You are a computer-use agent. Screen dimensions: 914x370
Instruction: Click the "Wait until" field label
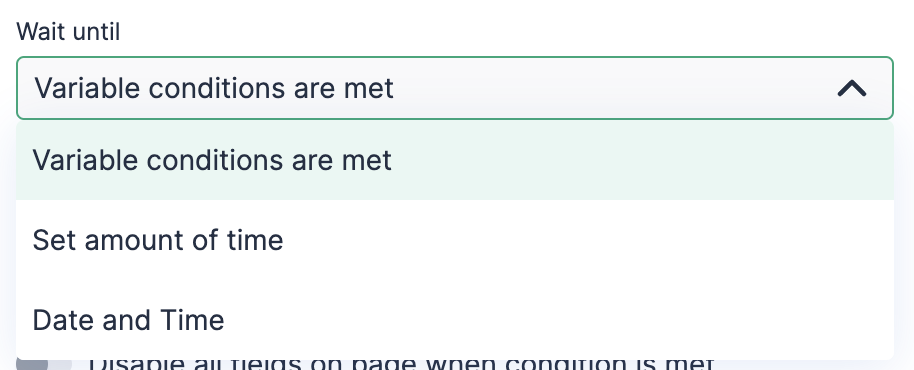(x=68, y=31)
